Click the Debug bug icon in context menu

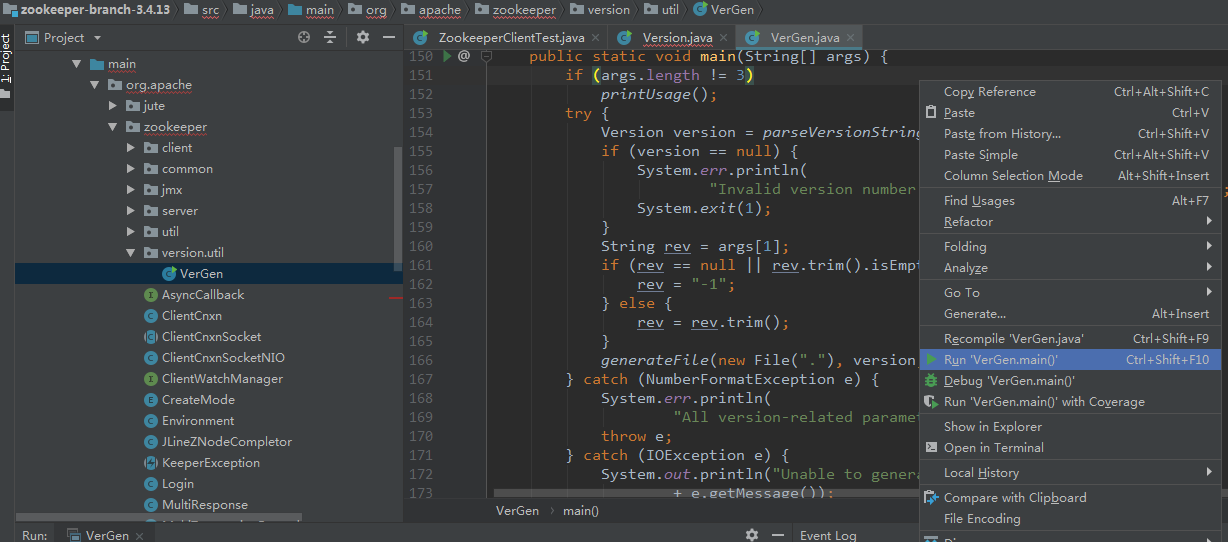(931, 381)
